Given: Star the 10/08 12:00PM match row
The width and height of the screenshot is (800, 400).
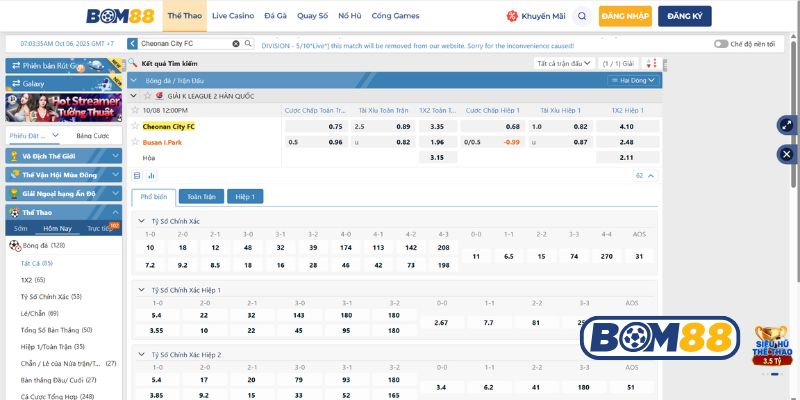Looking at the screenshot, I should coord(135,110).
